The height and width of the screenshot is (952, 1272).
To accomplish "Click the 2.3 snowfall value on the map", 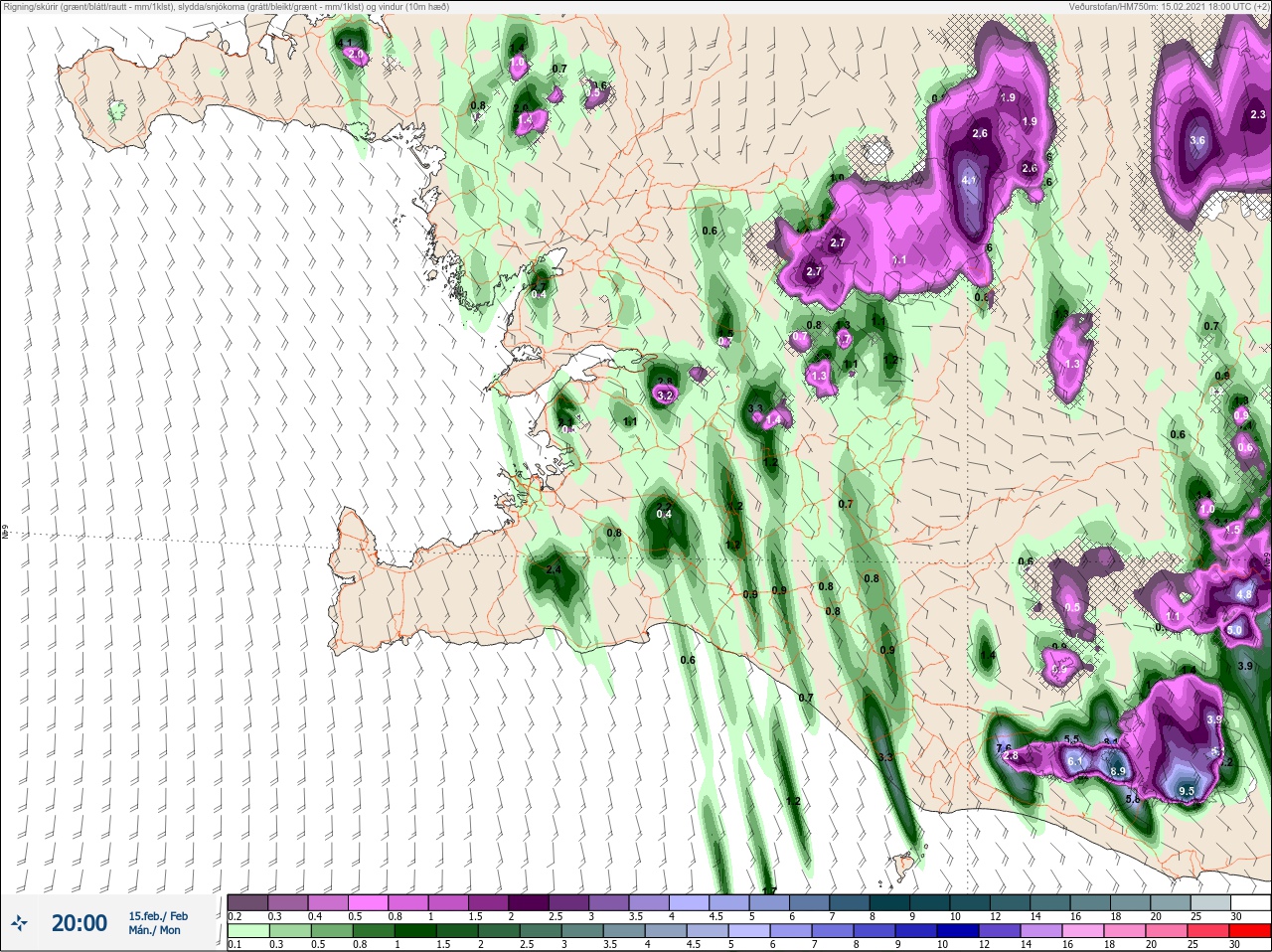I will click(1258, 115).
